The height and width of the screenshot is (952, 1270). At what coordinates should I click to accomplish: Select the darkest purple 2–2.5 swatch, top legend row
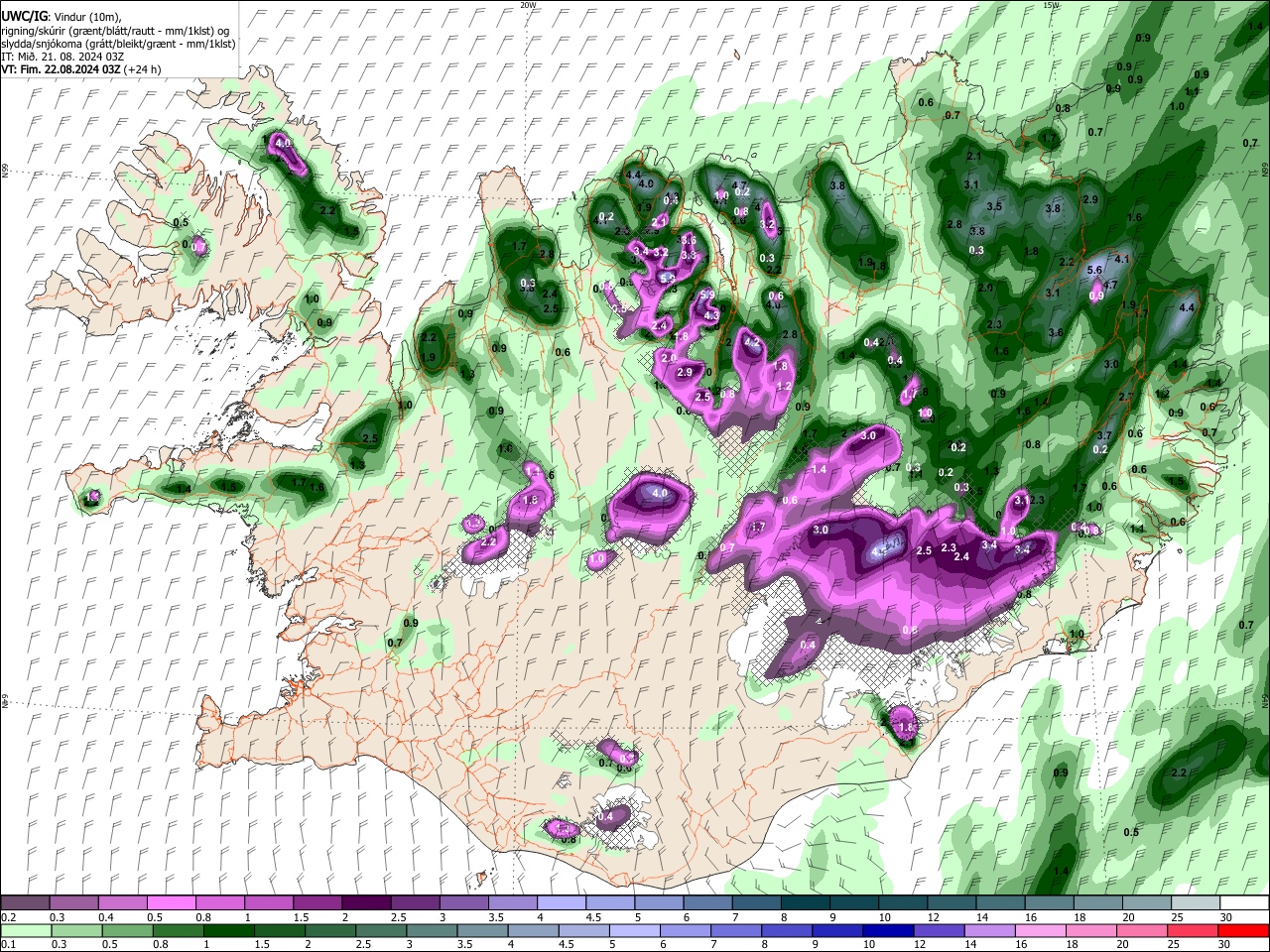click(365, 903)
